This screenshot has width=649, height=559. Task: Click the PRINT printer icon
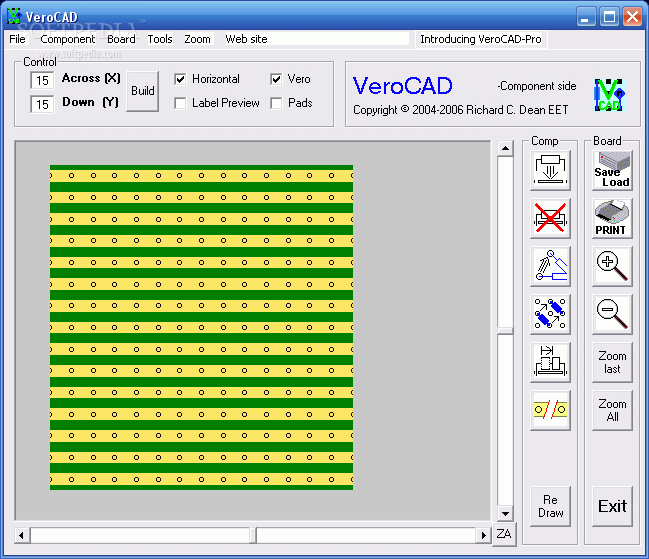point(612,218)
